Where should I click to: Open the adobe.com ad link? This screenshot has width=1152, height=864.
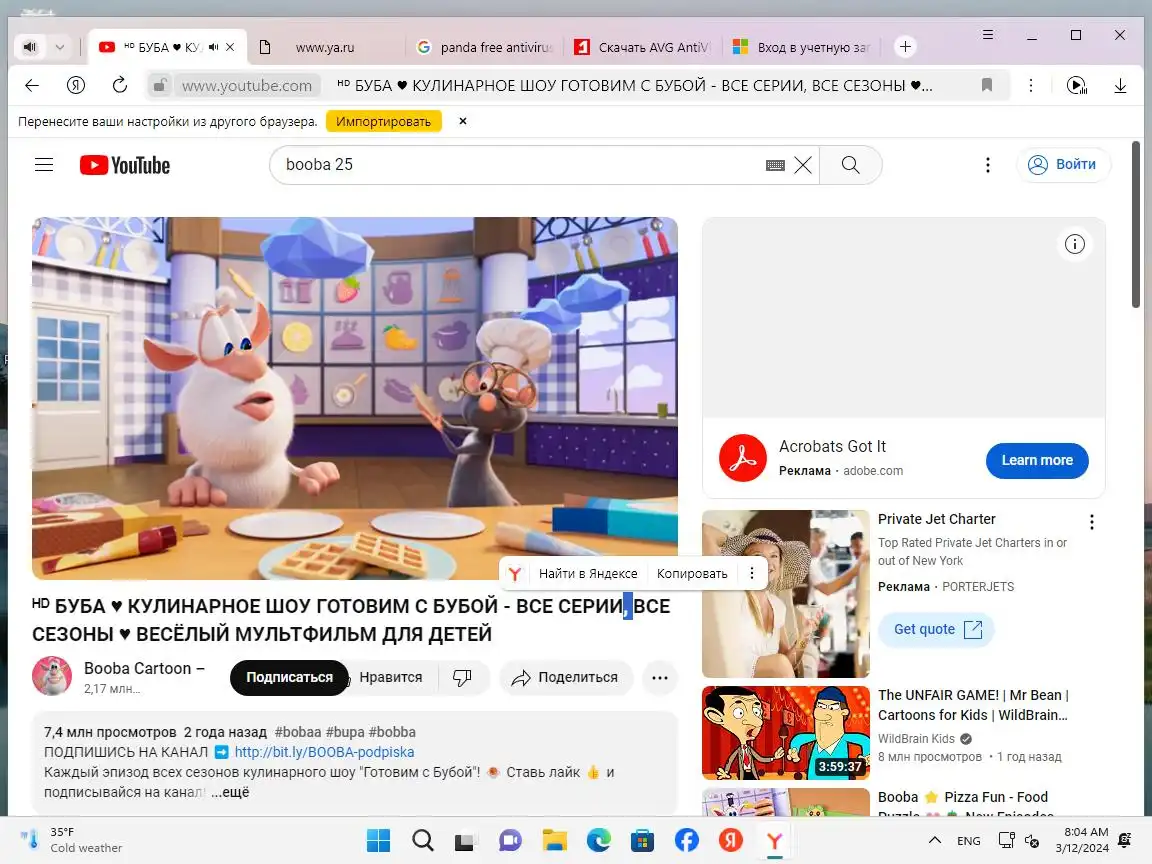point(873,471)
